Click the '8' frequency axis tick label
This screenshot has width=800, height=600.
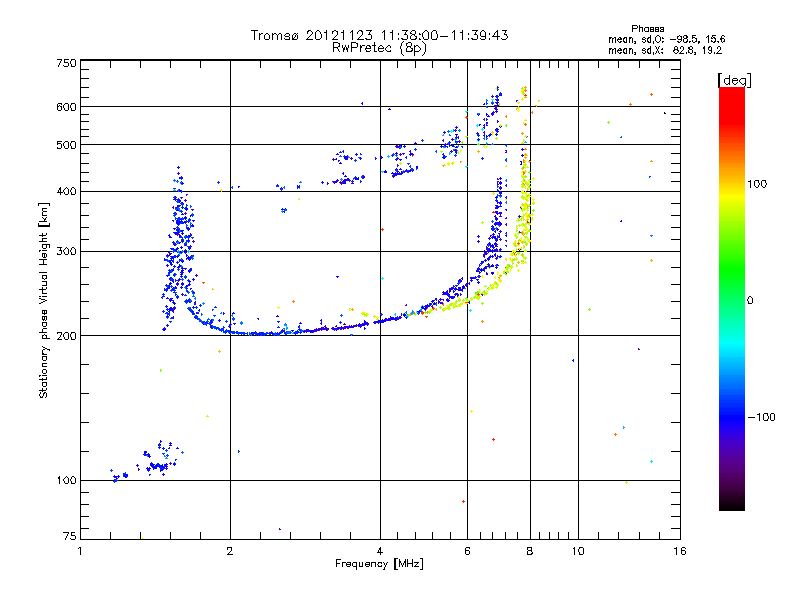(530, 551)
